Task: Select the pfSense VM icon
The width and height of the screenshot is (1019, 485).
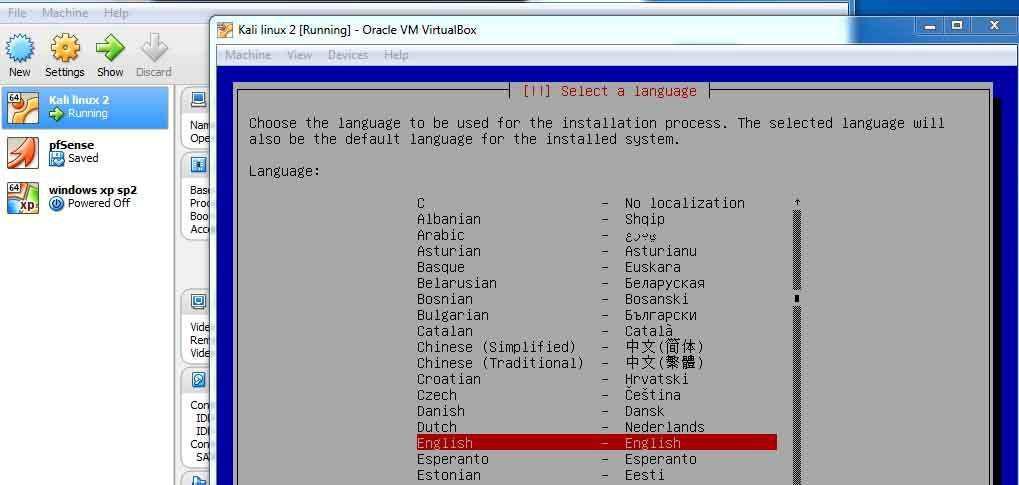Action: point(23,153)
